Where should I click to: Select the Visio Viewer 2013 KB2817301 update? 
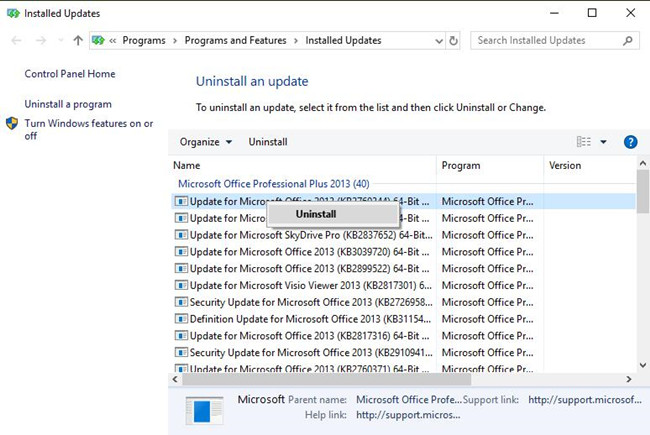tap(403, 286)
